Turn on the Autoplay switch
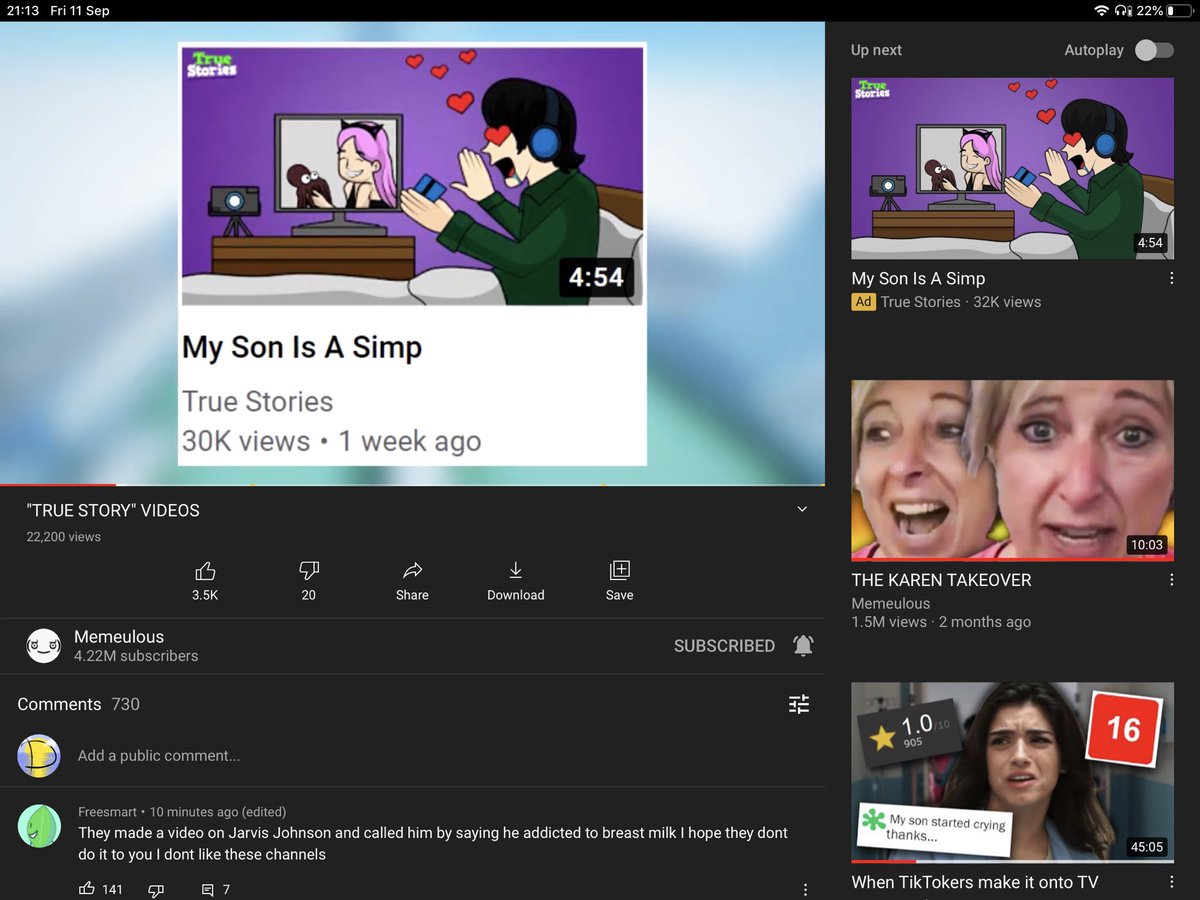The height and width of the screenshot is (900, 1200). pos(1154,50)
